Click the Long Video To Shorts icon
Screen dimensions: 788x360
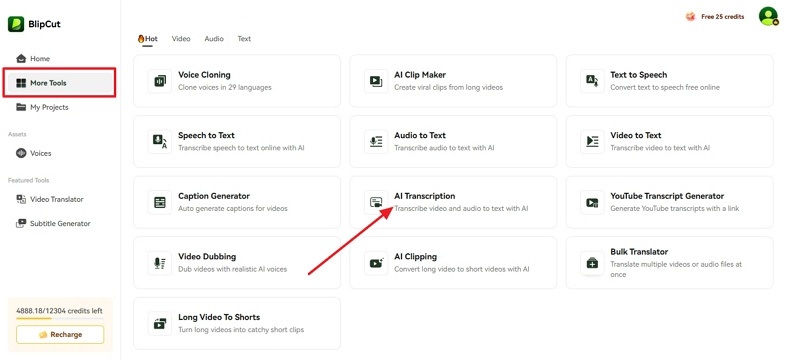point(160,323)
